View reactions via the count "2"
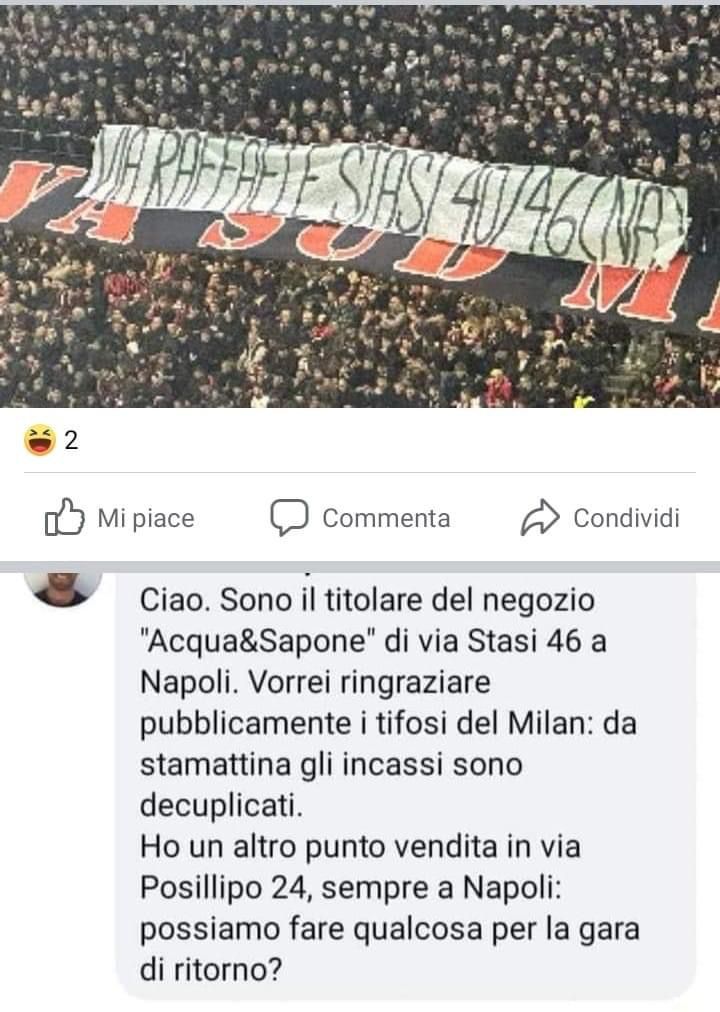The image size is (720, 1012). click(71, 440)
